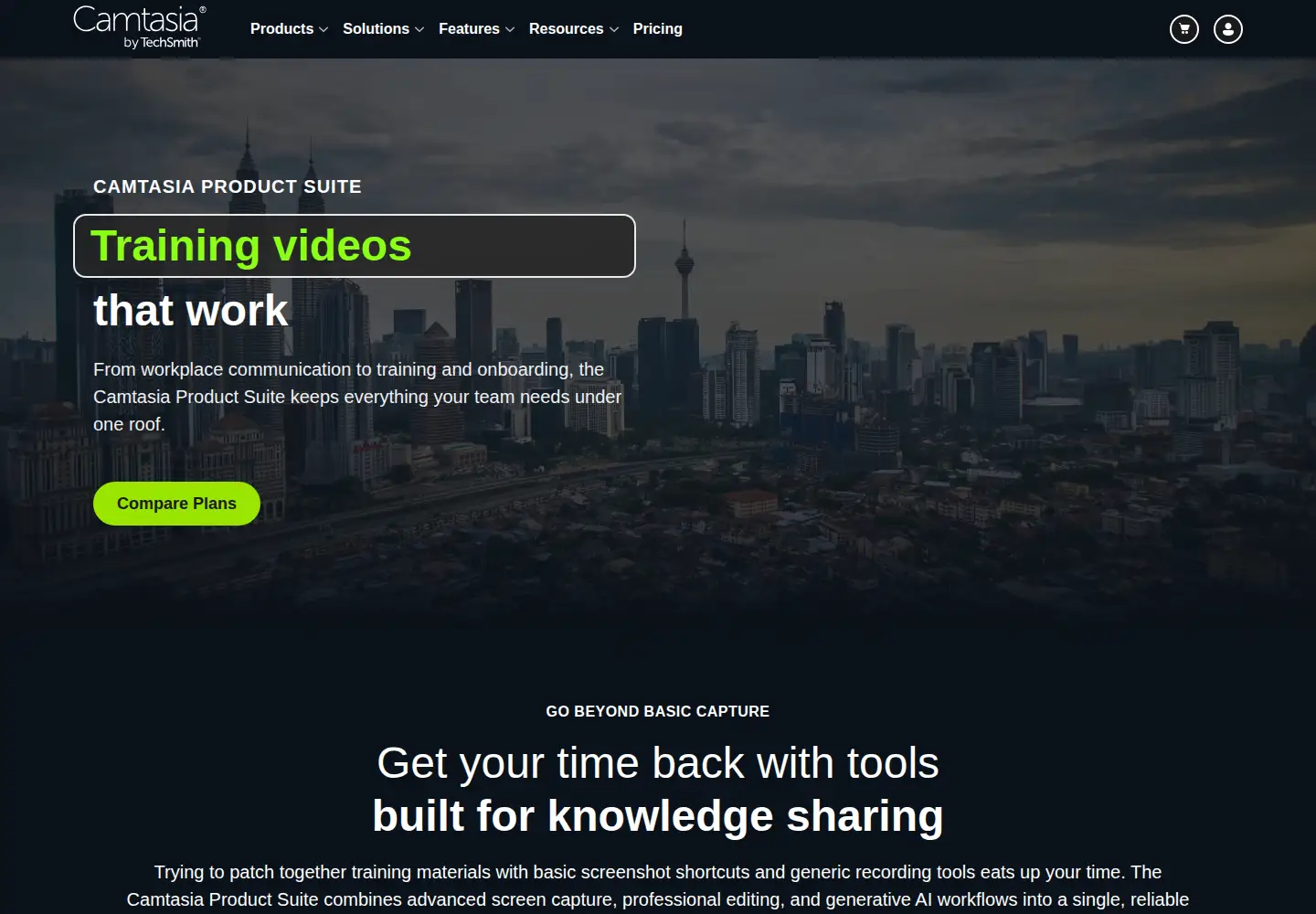Screen dimensions: 1316x914
Task: Expand the Solutions menu
Action: click(383, 29)
